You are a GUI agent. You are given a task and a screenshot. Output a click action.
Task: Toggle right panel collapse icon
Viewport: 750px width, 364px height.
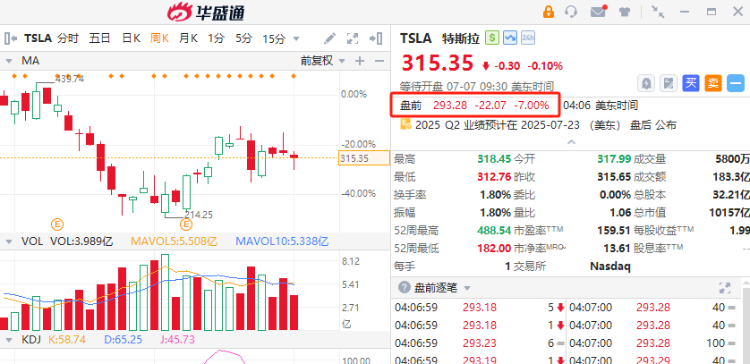(x=375, y=38)
